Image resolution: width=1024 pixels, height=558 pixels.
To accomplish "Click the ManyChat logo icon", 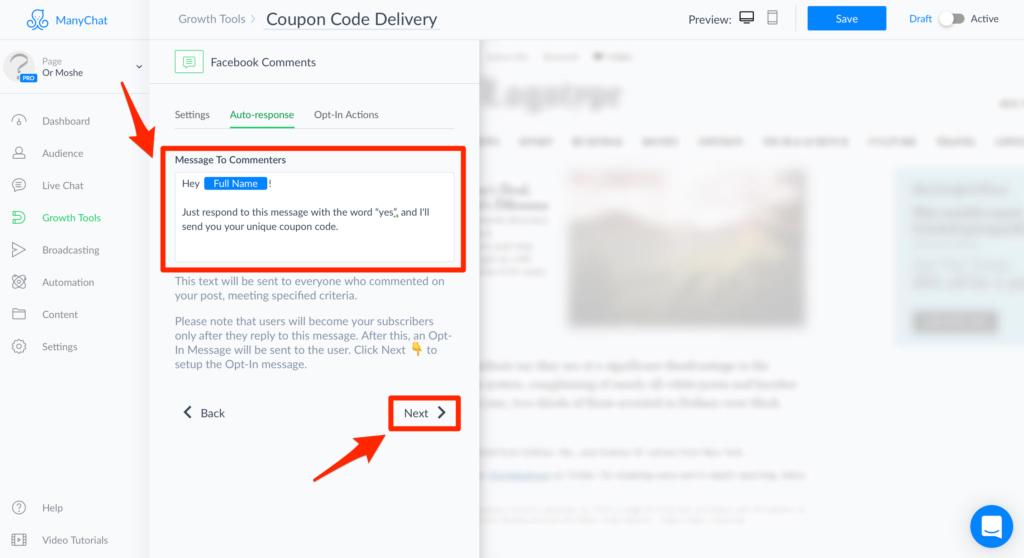I will (37, 20).
